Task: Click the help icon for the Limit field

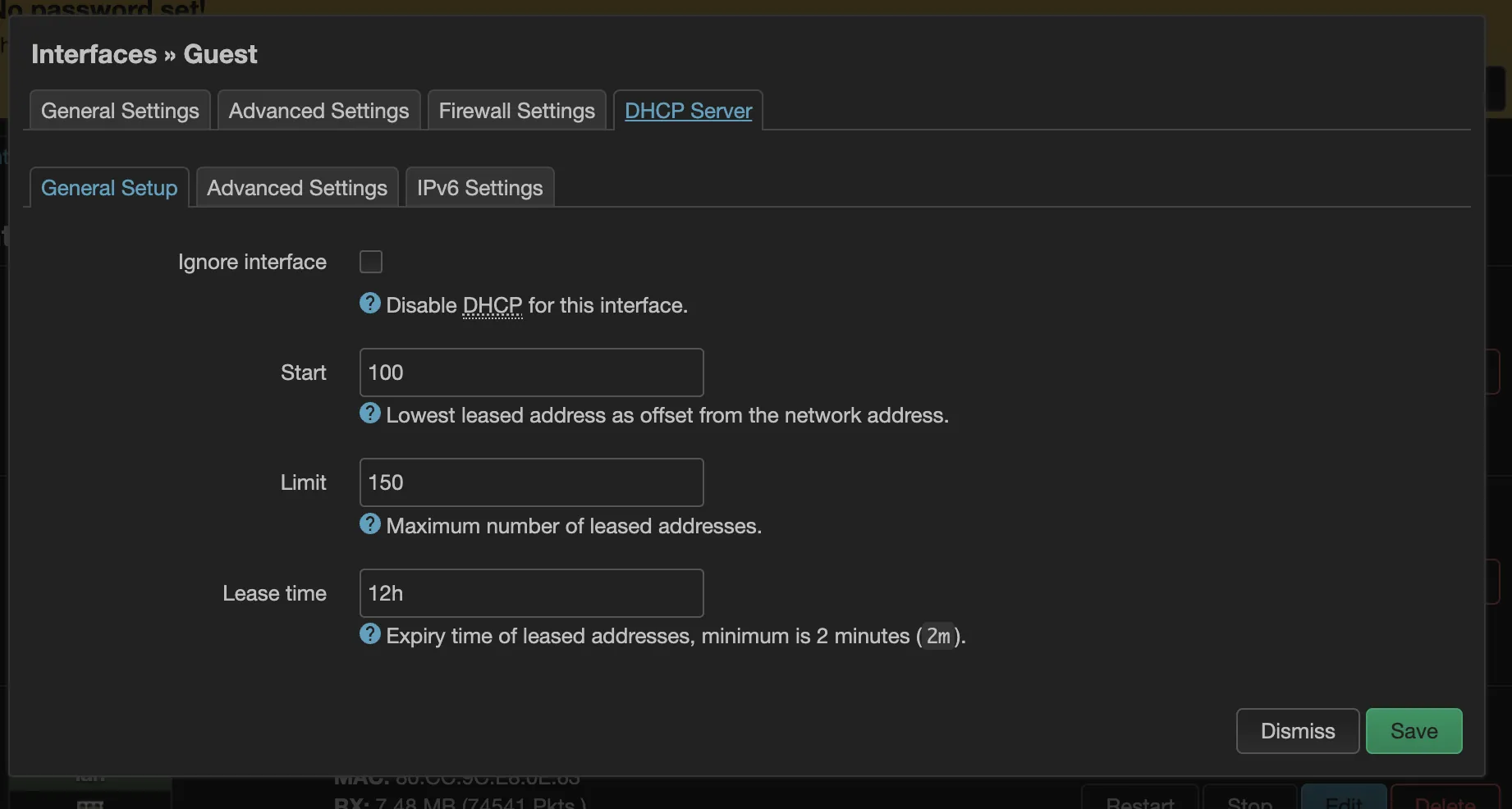Action: click(370, 524)
